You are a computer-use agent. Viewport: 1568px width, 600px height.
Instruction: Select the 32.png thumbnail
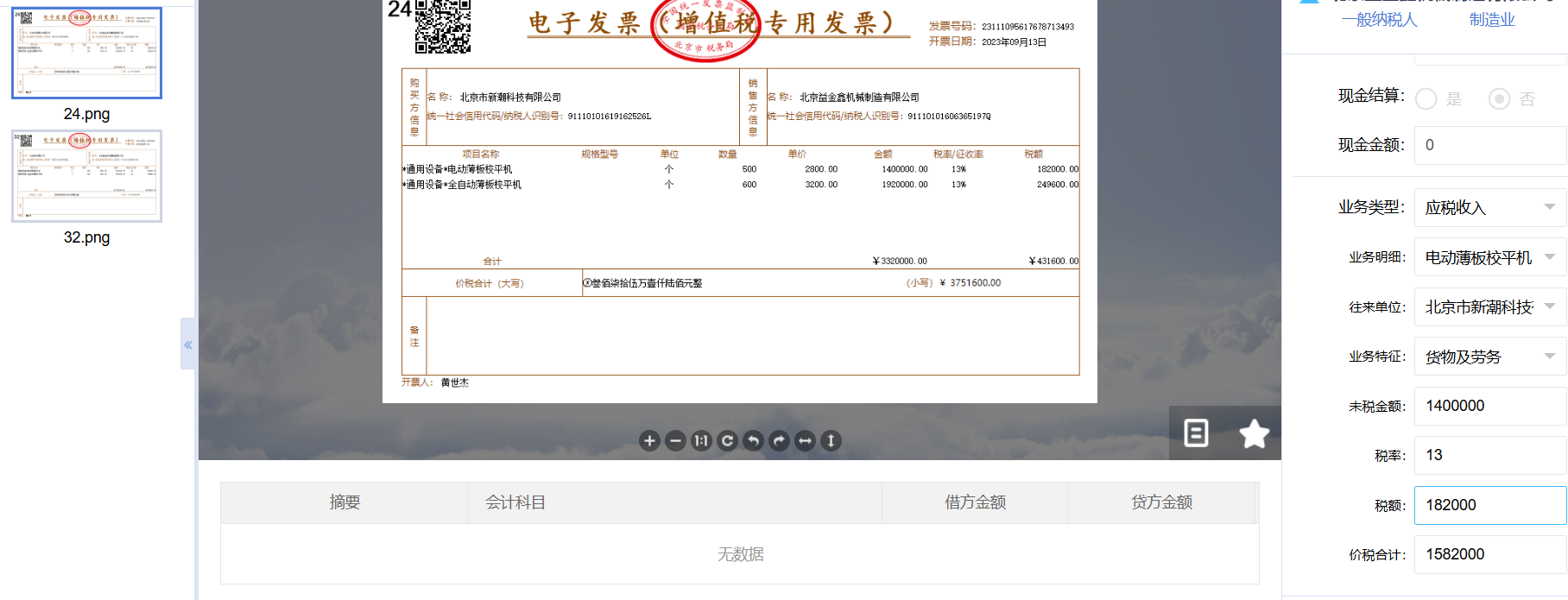(x=86, y=176)
